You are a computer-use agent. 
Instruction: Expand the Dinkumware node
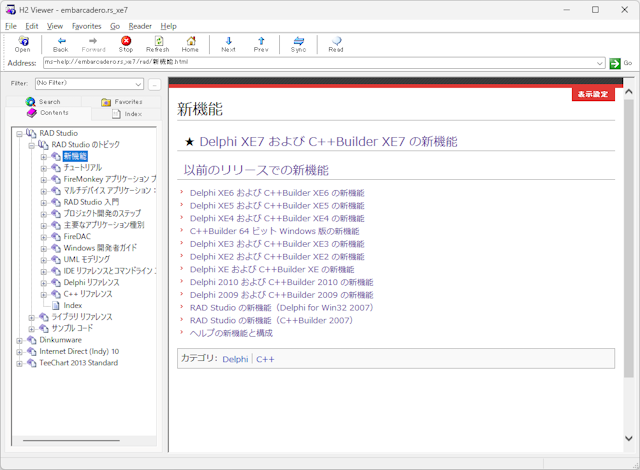pos(20,340)
